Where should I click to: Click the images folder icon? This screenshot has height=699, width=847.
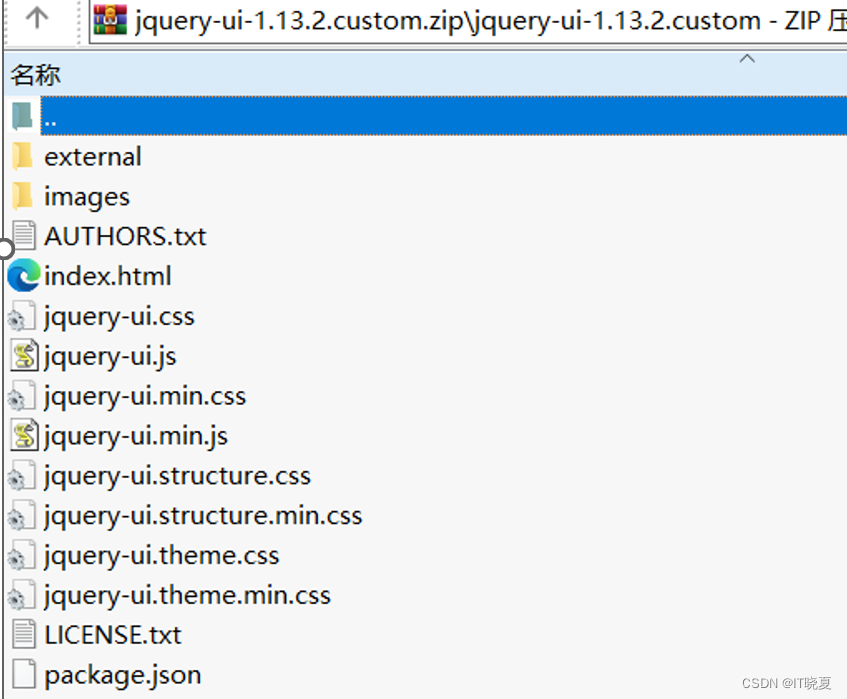tap(22, 196)
